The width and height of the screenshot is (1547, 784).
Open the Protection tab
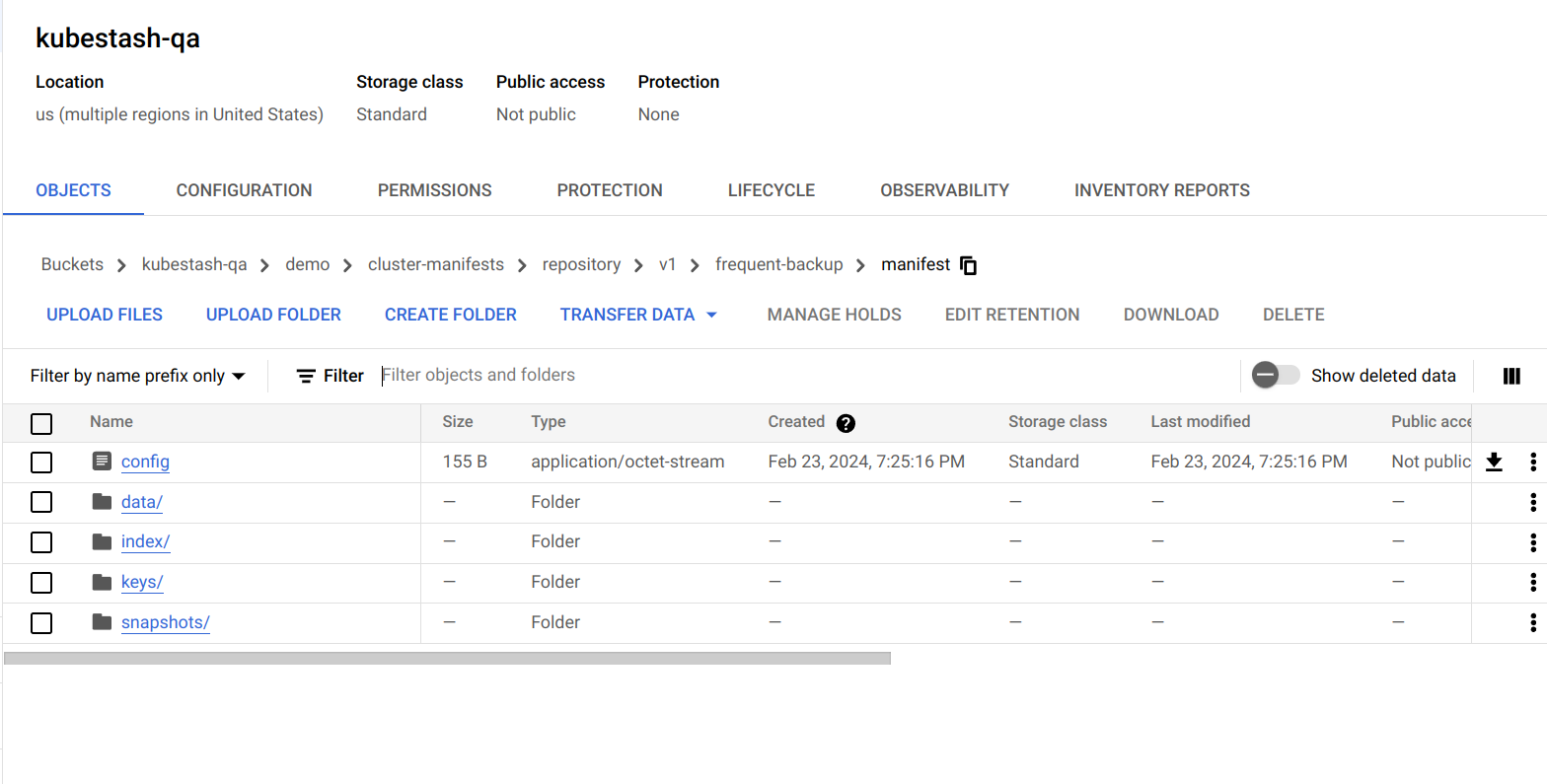click(610, 190)
